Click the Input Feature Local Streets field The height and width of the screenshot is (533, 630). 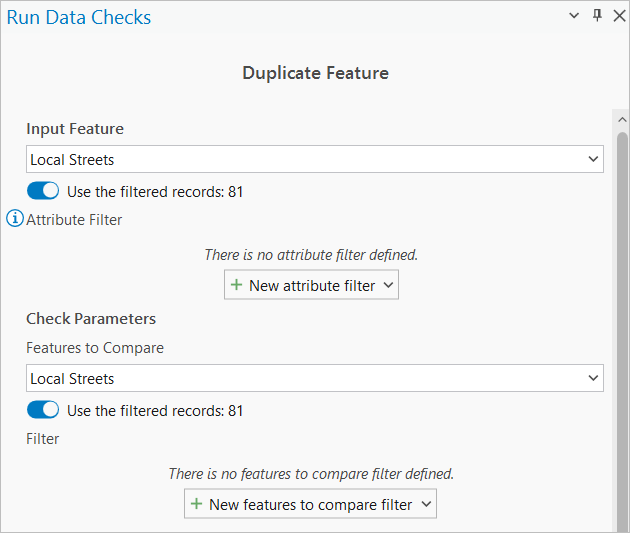[x=300, y=159]
